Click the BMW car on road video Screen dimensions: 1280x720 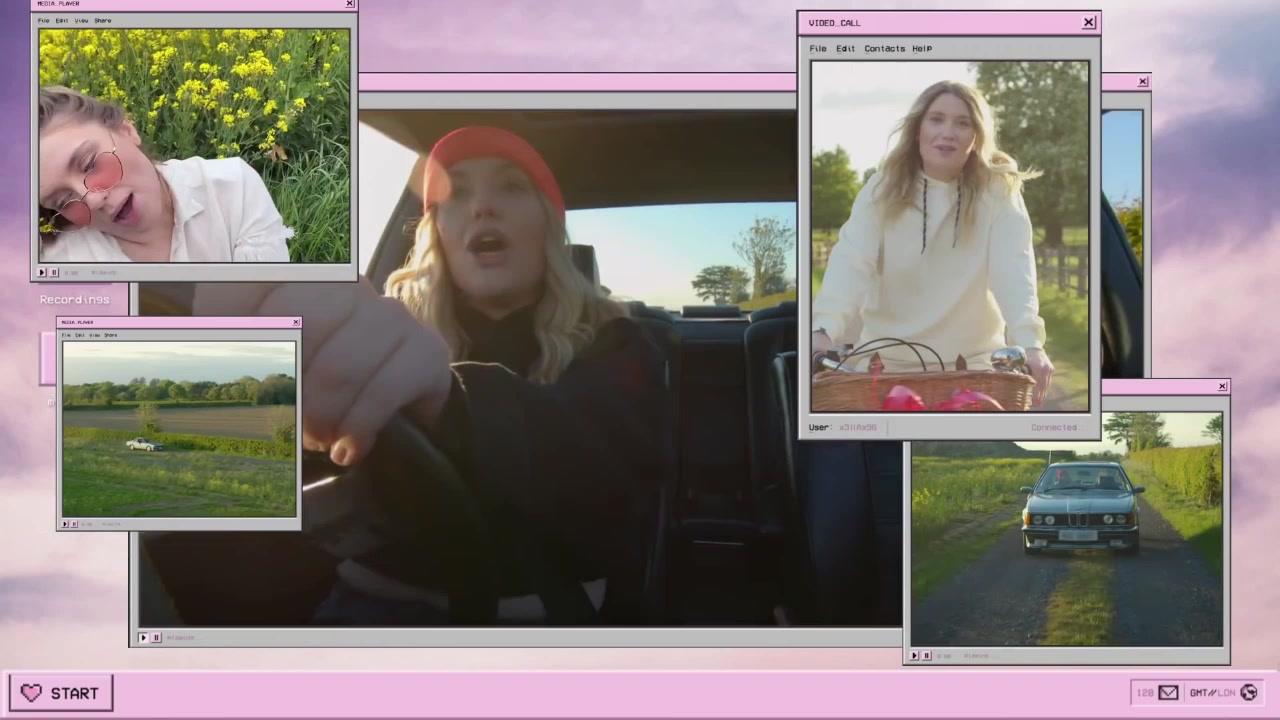point(1083,505)
